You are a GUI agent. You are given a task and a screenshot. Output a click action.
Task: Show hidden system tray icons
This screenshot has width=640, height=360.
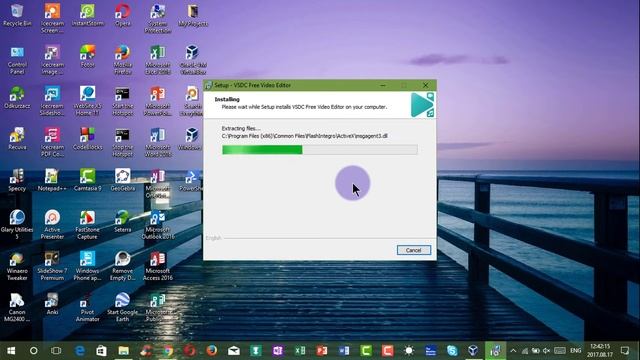click(513, 351)
